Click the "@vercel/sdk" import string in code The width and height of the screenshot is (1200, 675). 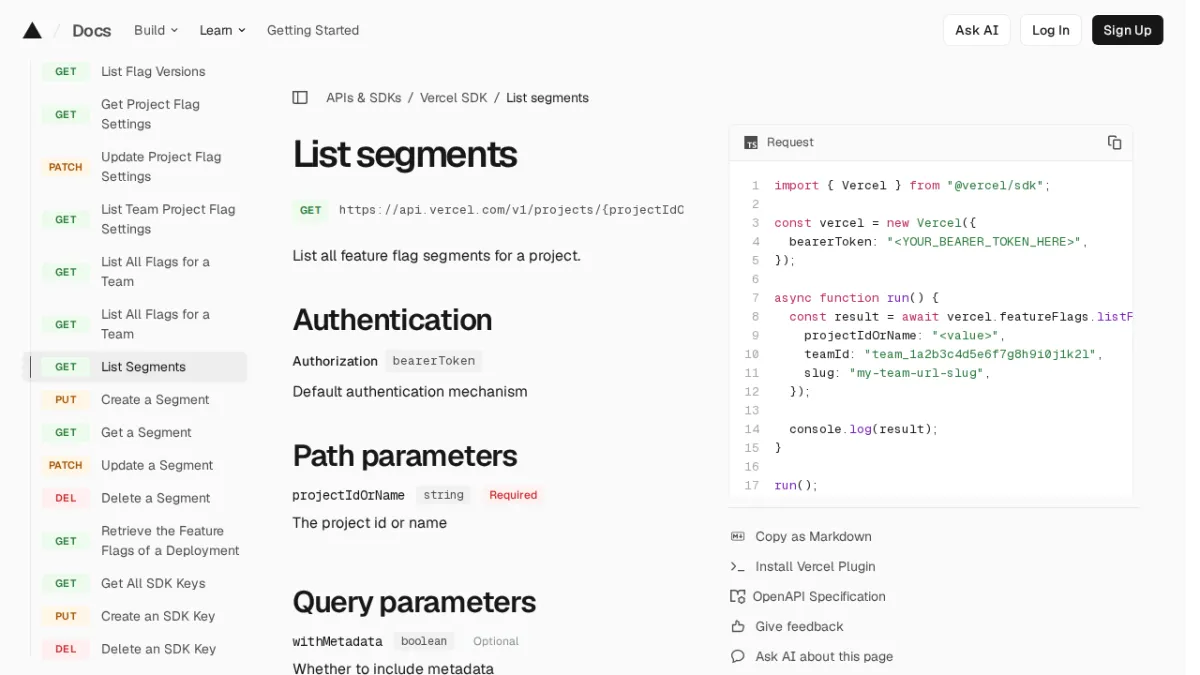click(x=995, y=186)
